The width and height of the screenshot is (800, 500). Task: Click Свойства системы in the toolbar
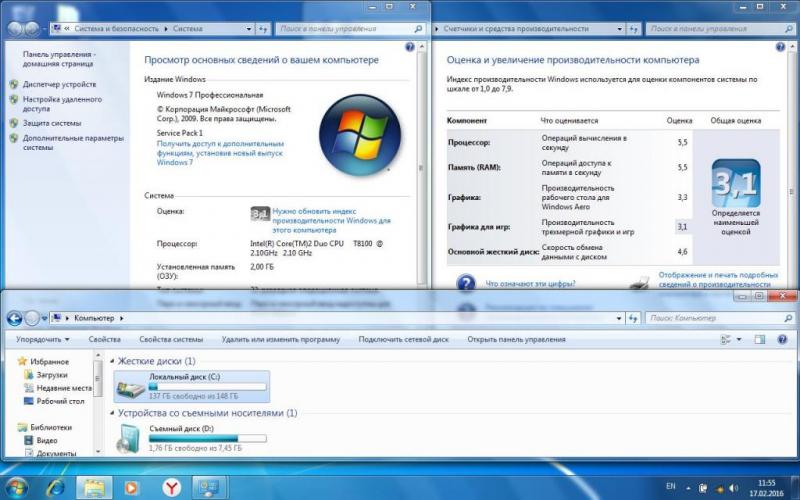coord(171,340)
